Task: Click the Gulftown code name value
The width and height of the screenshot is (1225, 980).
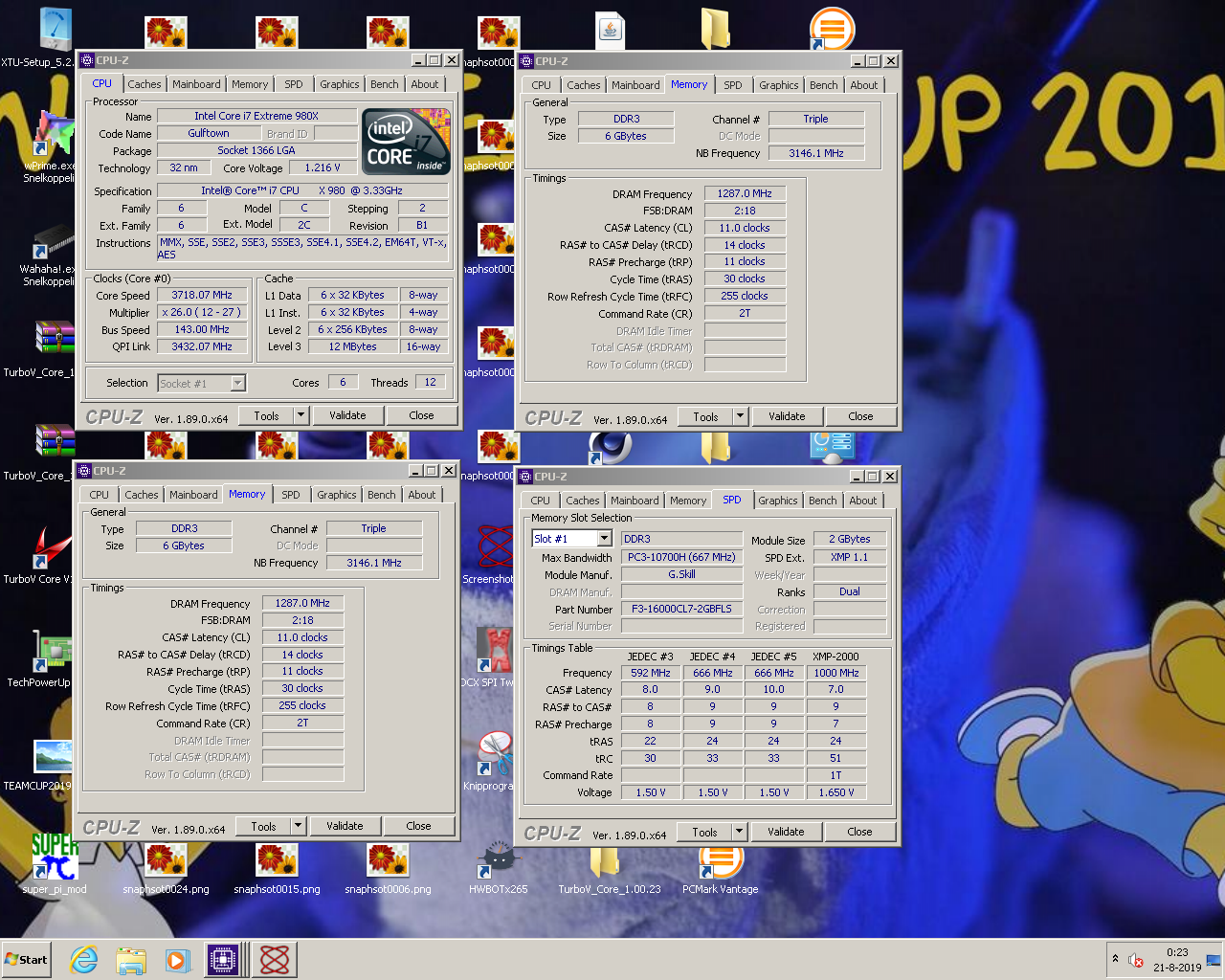Action: [x=209, y=133]
